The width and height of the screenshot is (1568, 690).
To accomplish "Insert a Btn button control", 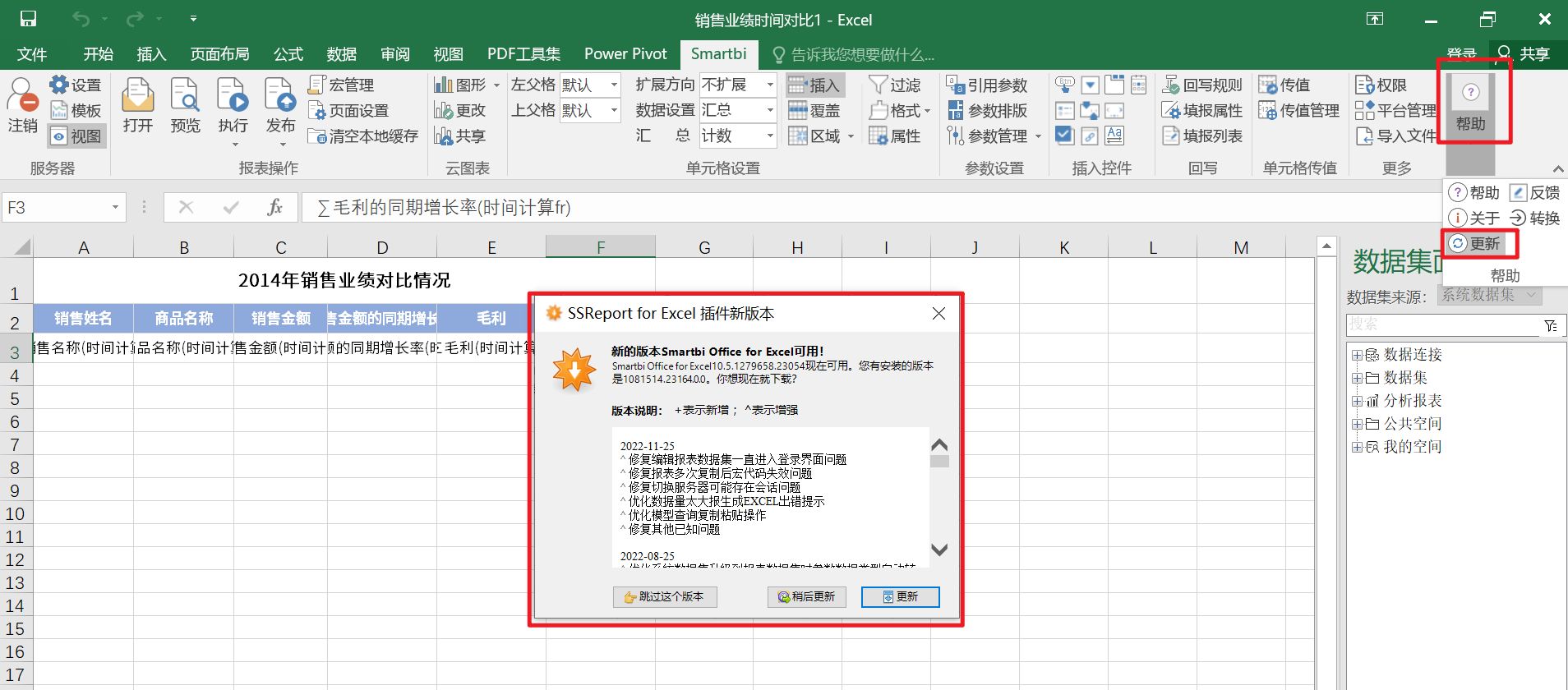I will 1065,85.
